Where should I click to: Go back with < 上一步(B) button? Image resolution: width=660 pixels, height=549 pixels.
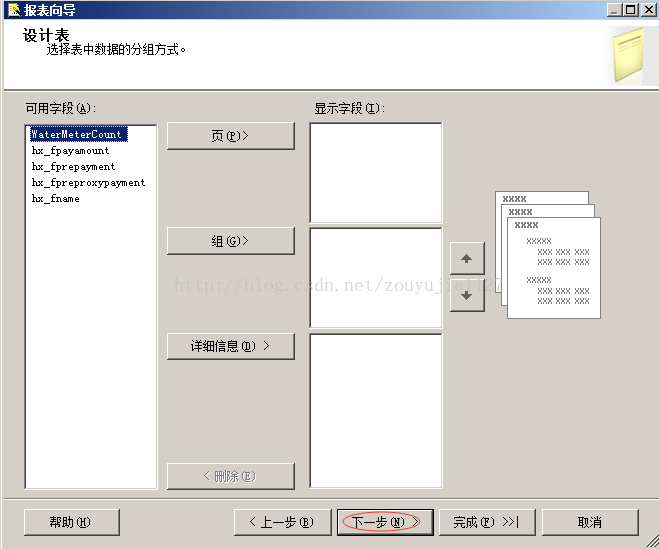click(x=282, y=522)
